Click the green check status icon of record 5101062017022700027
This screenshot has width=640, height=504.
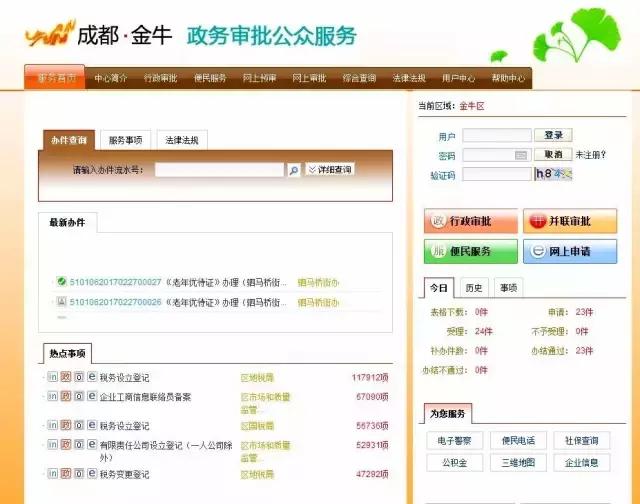(62, 281)
